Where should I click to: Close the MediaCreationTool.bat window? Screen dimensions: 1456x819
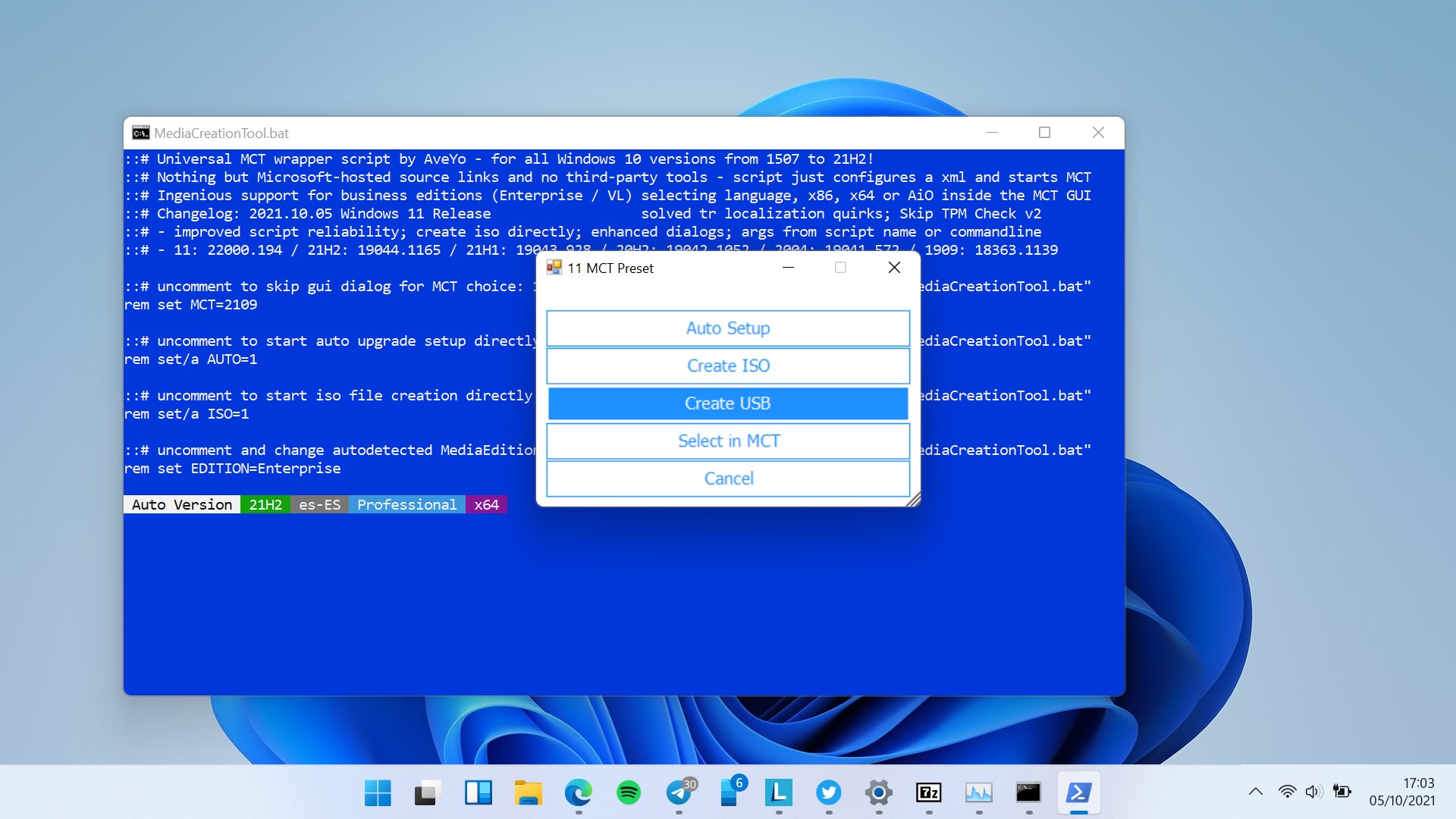tap(1098, 133)
